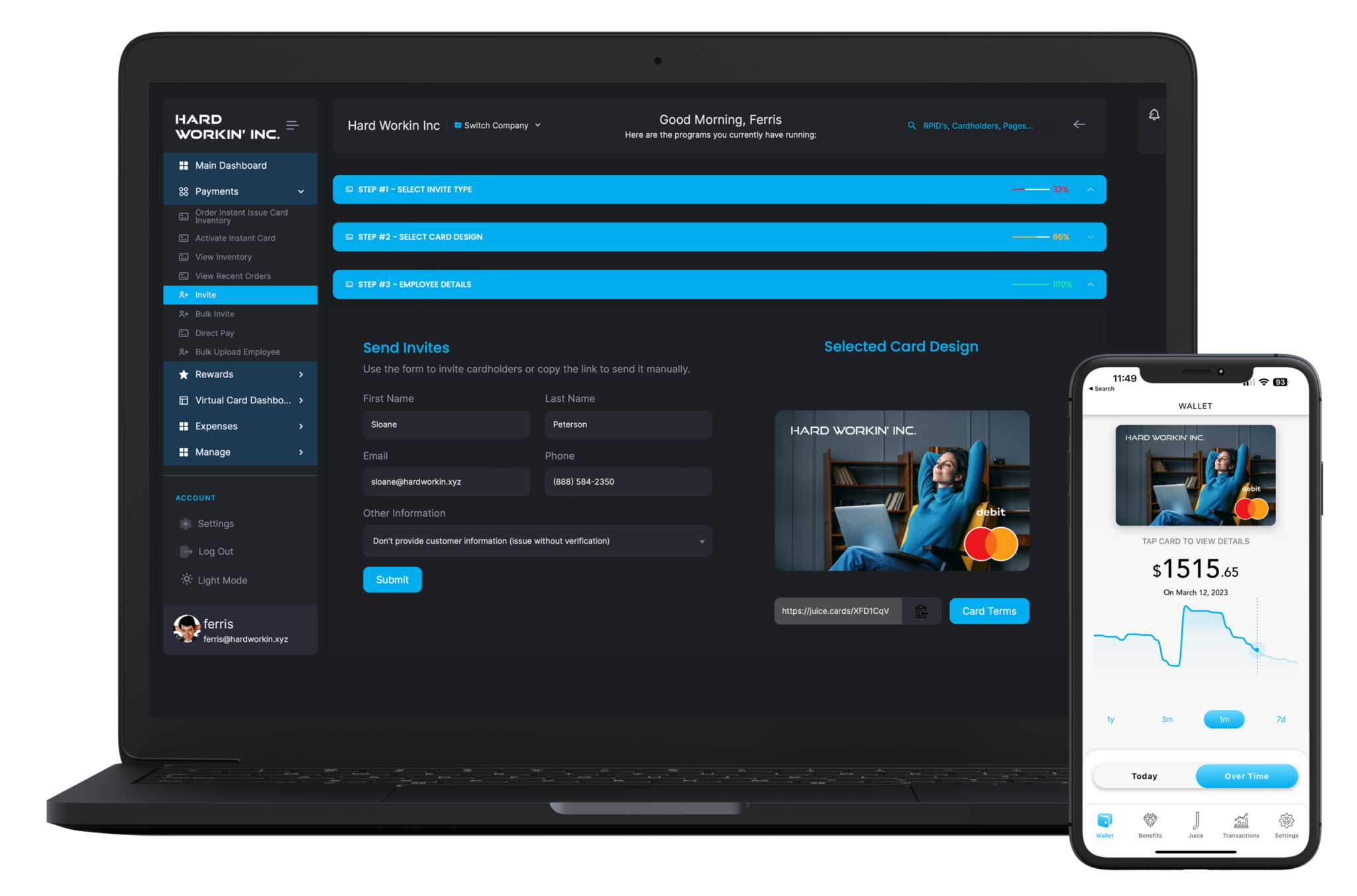
Task: Open Order Instant Issue Card Inventory
Action: coord(240,217)
